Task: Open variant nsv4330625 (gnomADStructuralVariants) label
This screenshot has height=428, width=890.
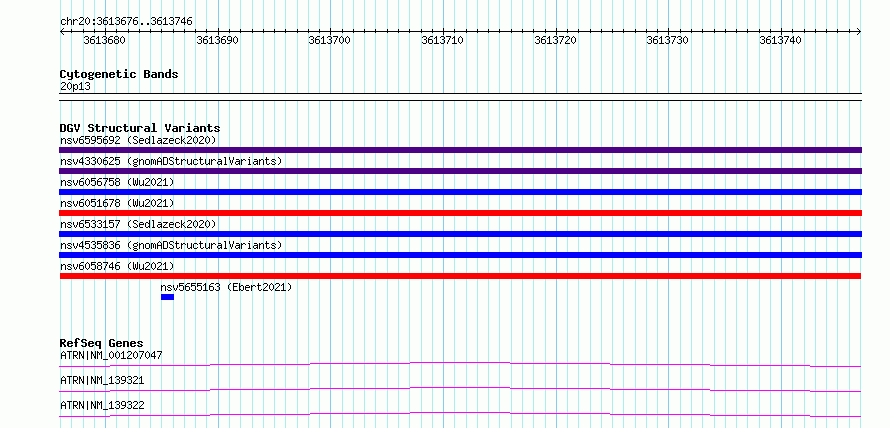Action: point(171,161)
